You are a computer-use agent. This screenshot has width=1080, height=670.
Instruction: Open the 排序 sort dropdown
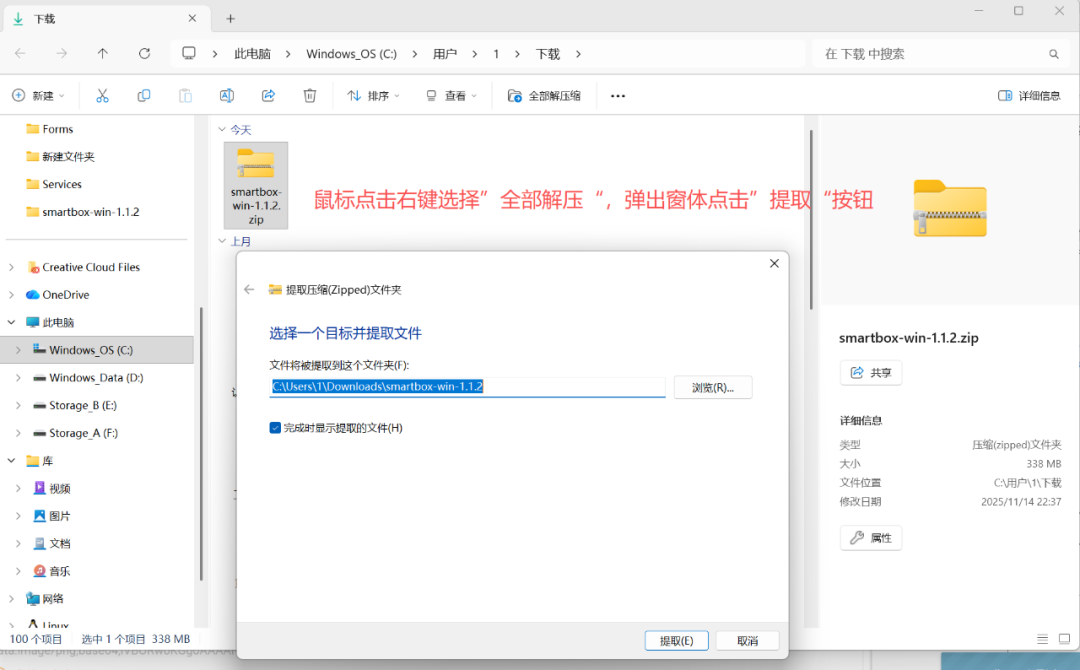tap(373, 96)
